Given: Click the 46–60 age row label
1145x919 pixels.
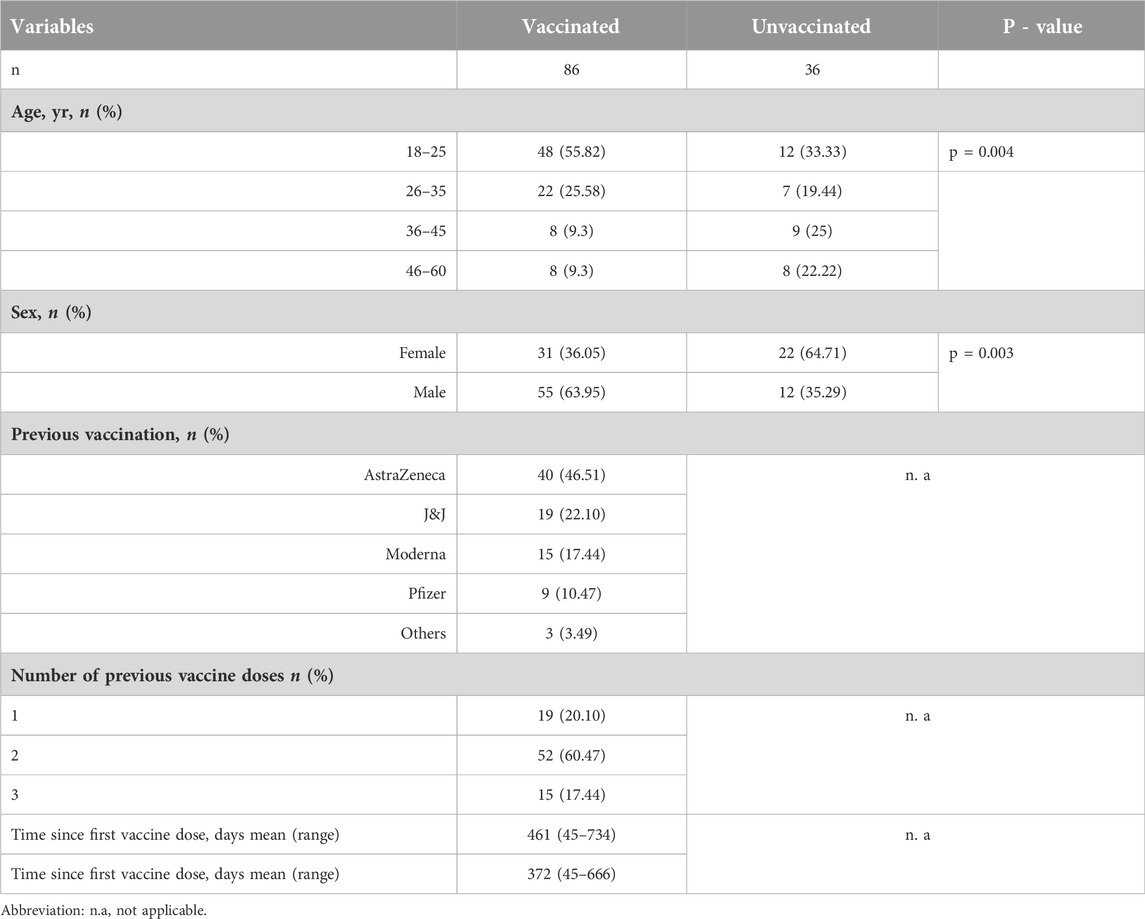Looking at the screenshot, I should [x=426, y=271].
